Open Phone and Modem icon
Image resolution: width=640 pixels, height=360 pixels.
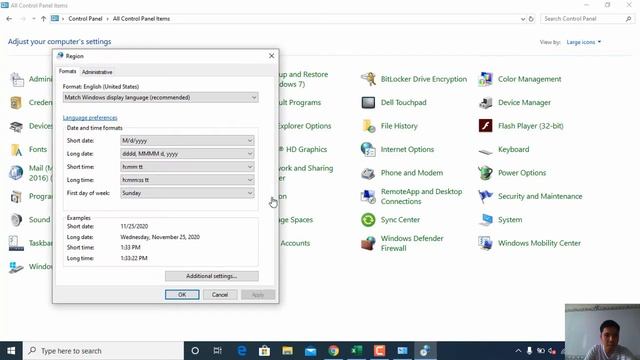point(368,173)
